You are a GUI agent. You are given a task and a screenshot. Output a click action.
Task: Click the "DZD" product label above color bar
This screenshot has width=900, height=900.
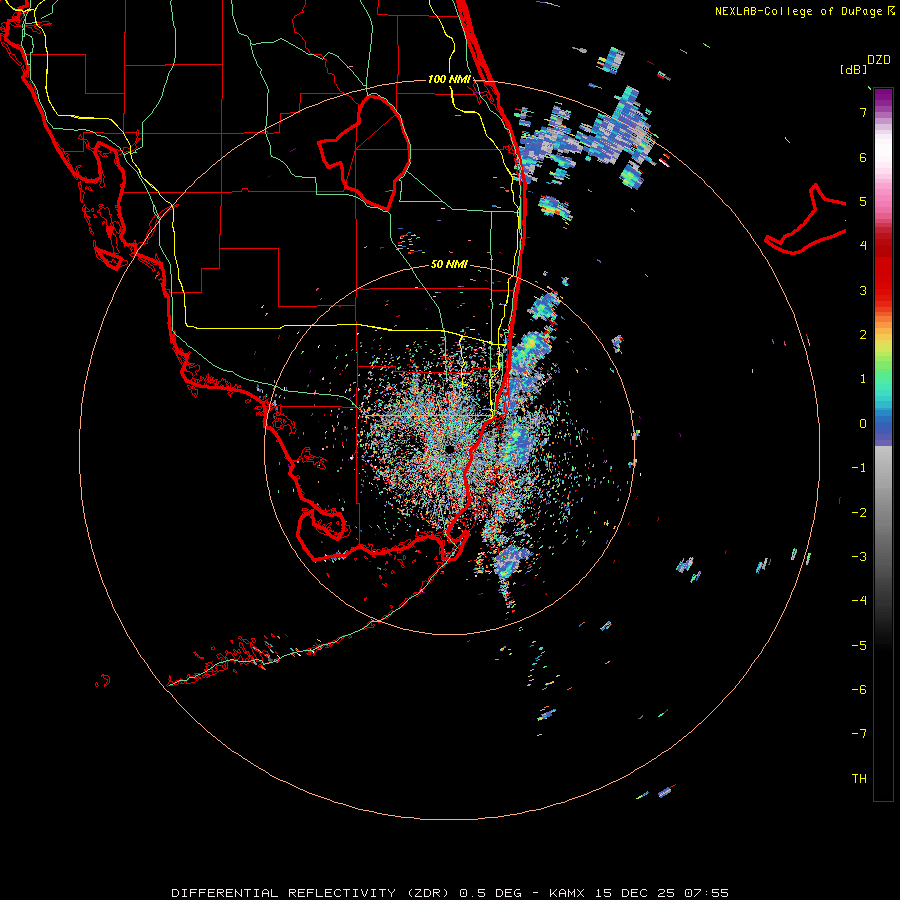878,60
